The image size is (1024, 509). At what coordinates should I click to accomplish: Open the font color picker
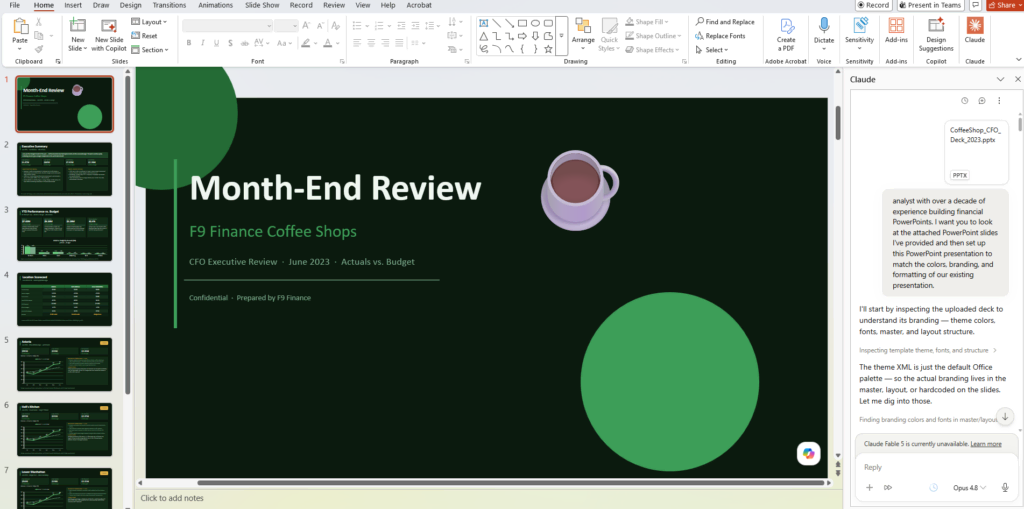(x=330, y=43)
